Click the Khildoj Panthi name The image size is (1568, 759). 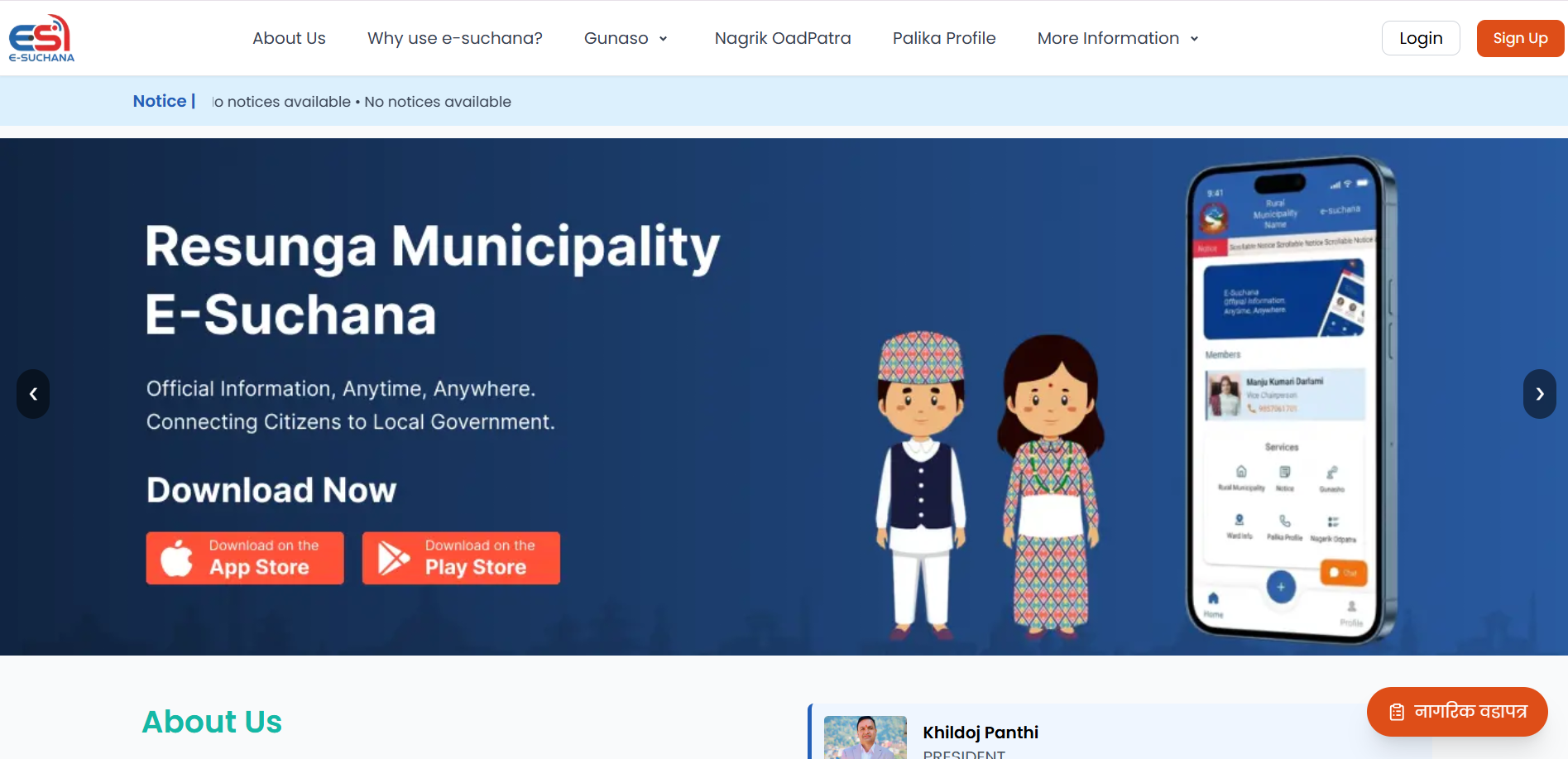point(981,733)
